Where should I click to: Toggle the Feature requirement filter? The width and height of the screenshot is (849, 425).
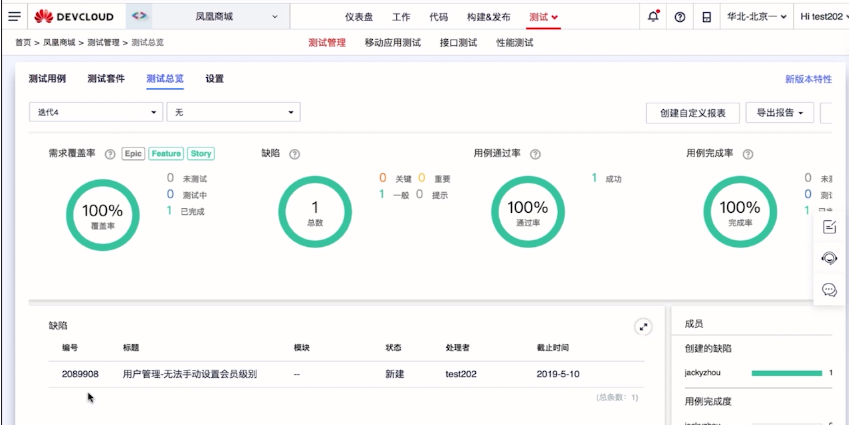(x=166, y=154)
